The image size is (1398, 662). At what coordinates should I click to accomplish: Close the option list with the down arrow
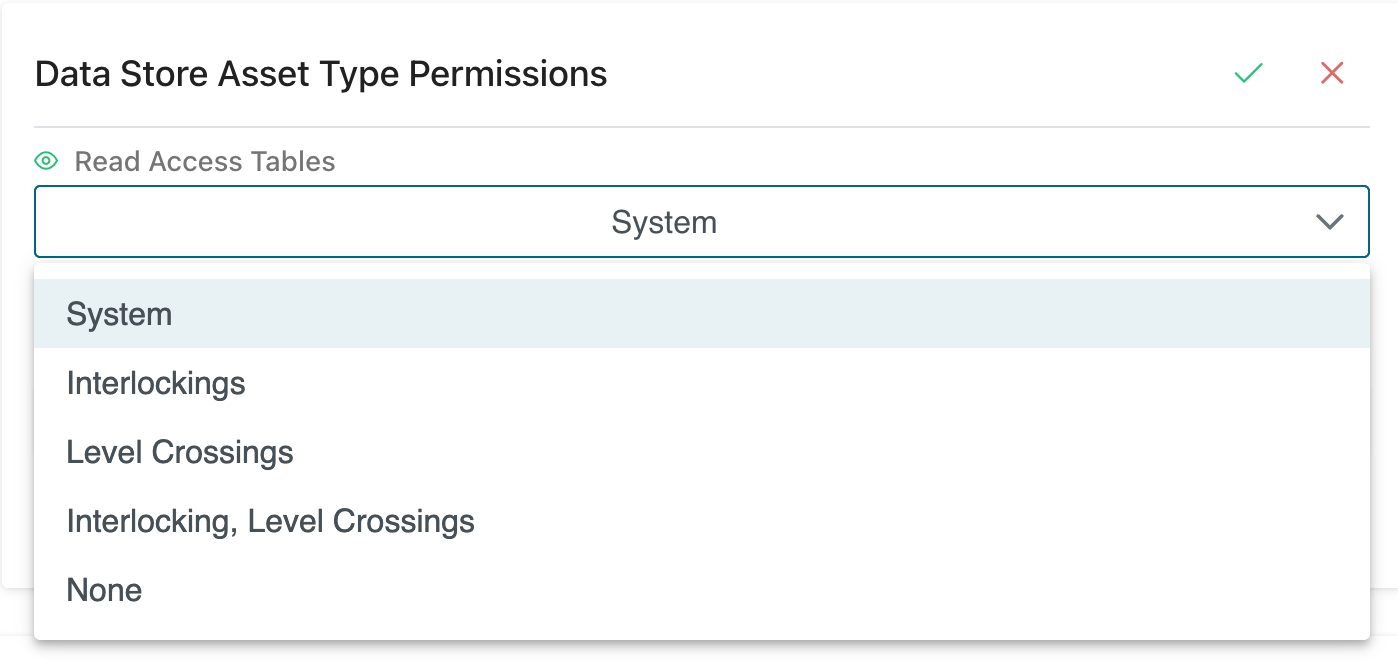[x=1329, y=222]
